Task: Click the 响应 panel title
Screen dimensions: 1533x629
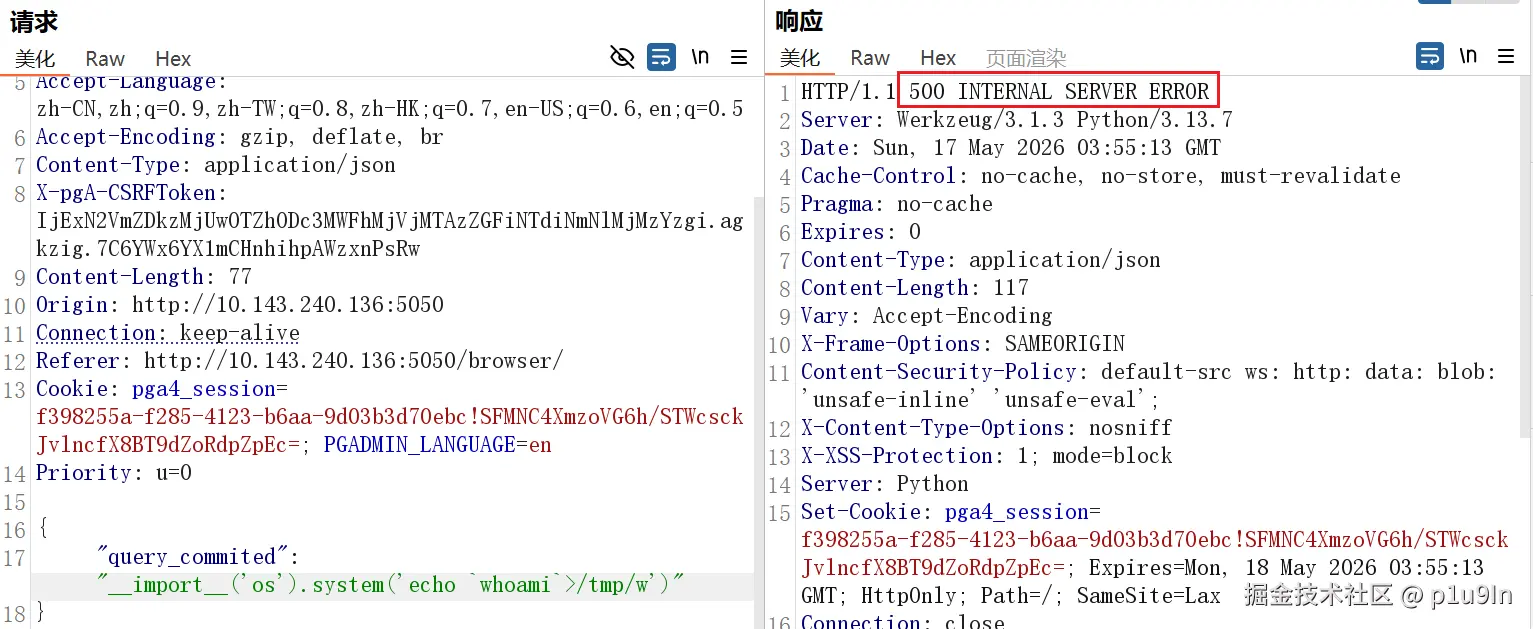Action: [x=799, y=20]
